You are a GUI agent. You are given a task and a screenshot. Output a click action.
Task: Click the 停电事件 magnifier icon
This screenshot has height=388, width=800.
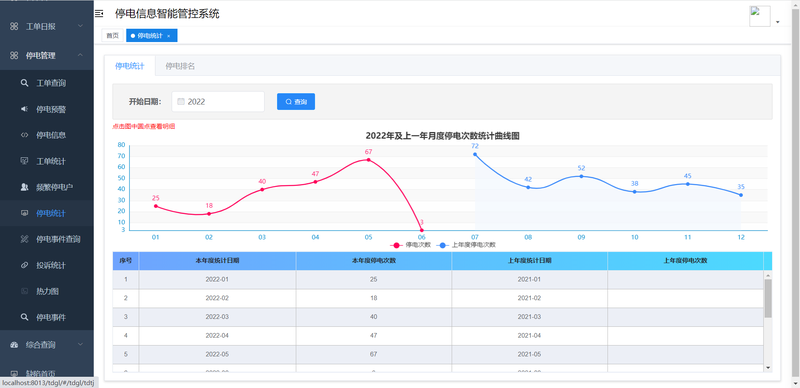point(24,317)
